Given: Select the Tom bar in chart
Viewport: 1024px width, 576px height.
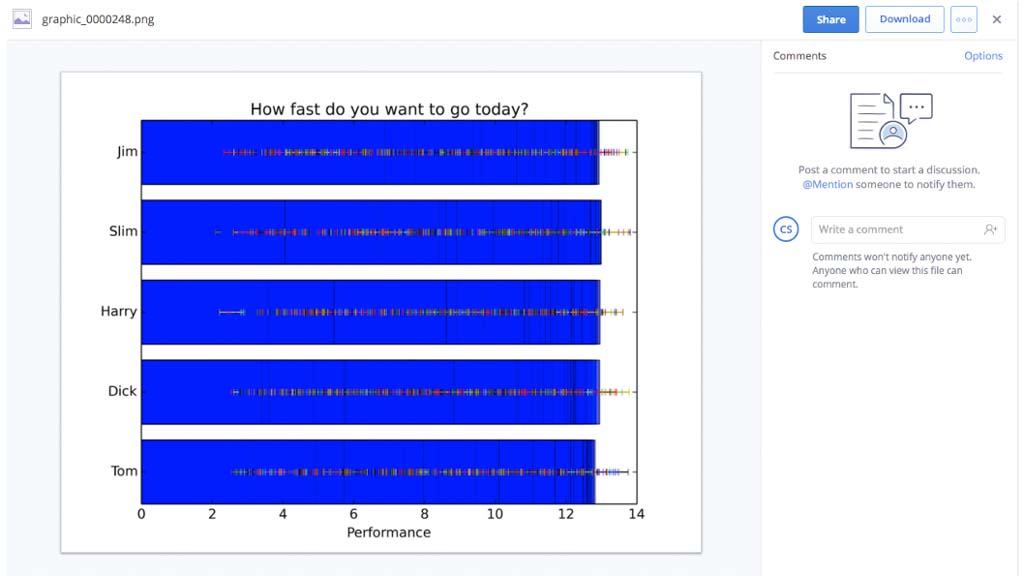Looking at the screenshot, I should 368,472.
